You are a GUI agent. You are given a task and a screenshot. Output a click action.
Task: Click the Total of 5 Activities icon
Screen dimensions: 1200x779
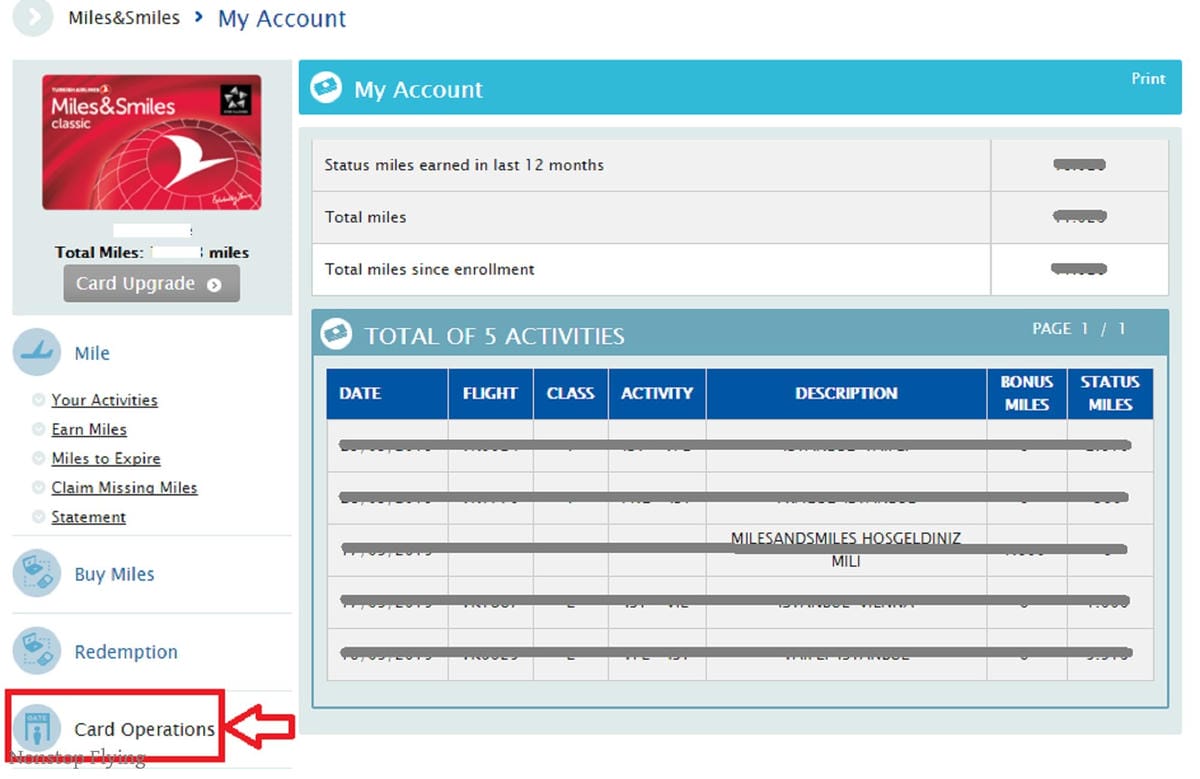pos(336,335)
